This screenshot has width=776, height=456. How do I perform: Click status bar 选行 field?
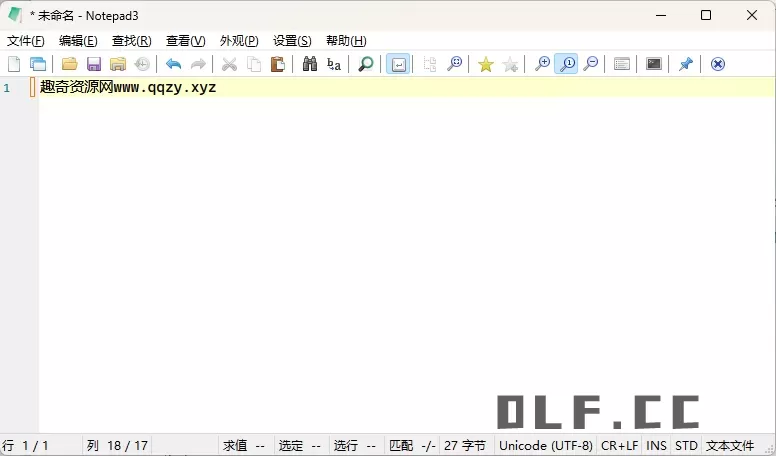point(355,446)
